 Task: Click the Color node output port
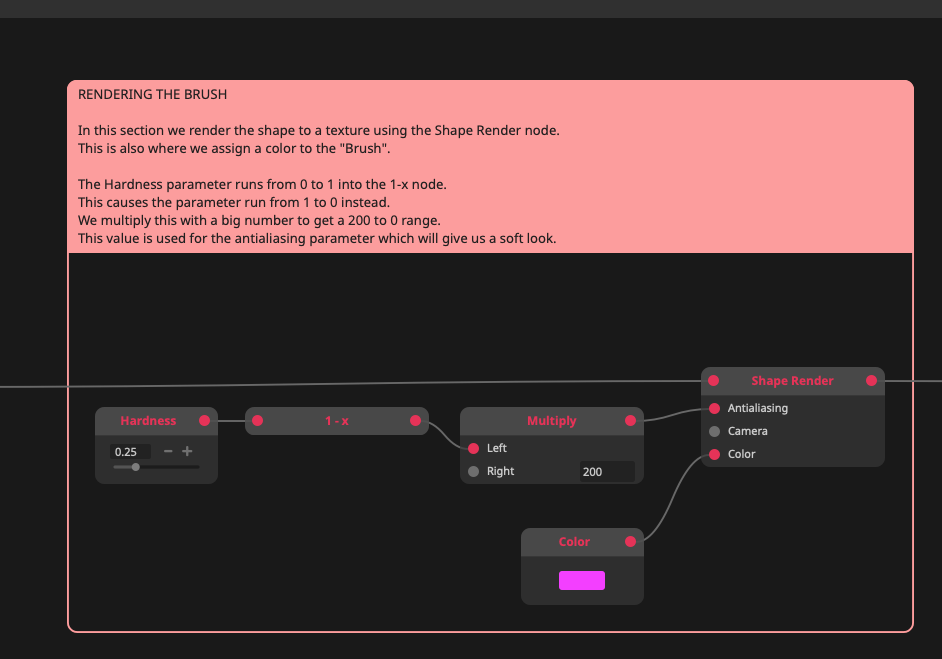coord(630,542)
